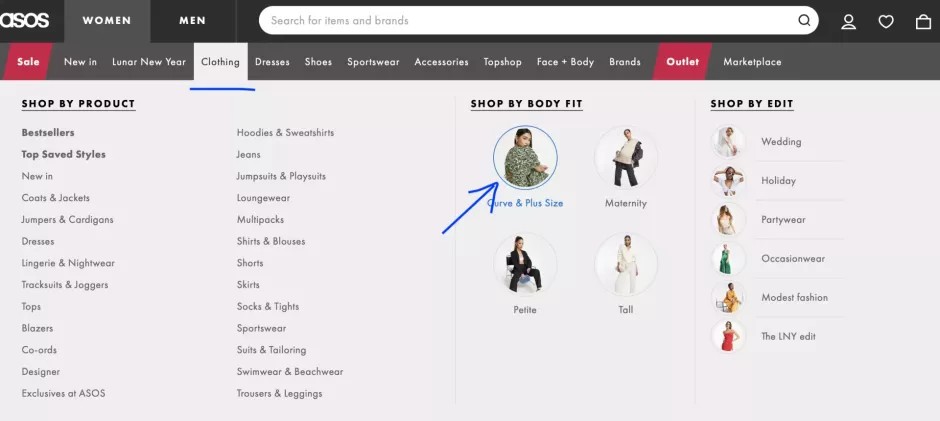940x421 pixels.
Task: Click the Holiday edit thumbnail
Action: point(728,181)
